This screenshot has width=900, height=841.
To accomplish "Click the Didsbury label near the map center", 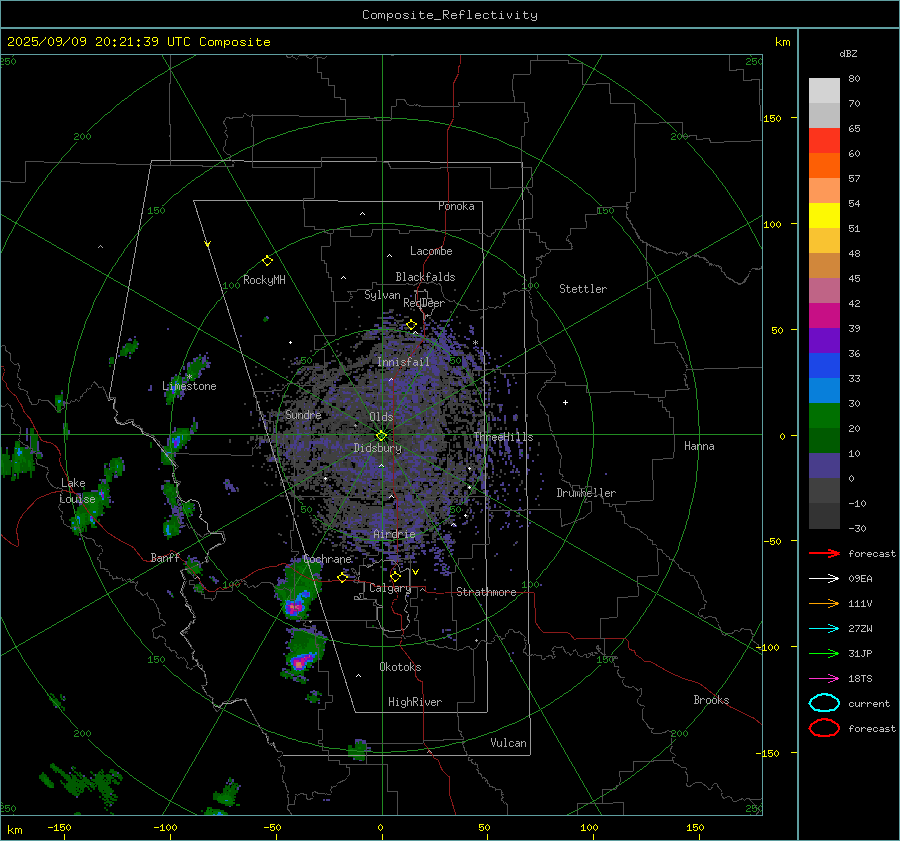I will [x=377, y=448].
